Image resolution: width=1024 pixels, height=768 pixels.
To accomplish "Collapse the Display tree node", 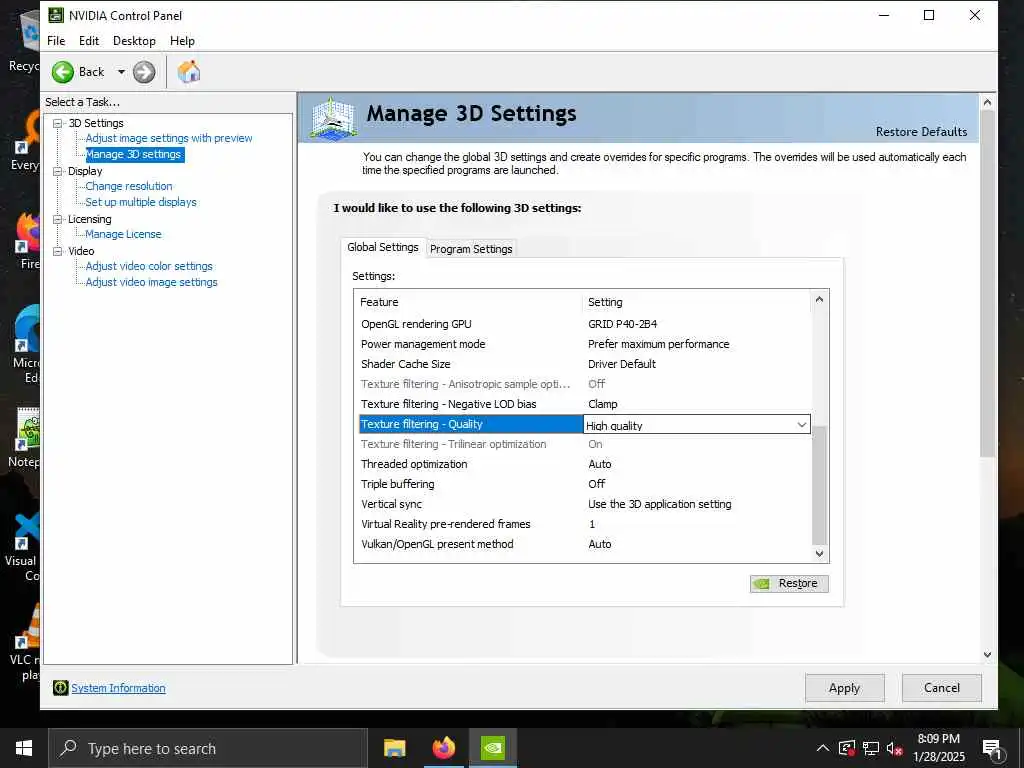I will click(58, 171).
